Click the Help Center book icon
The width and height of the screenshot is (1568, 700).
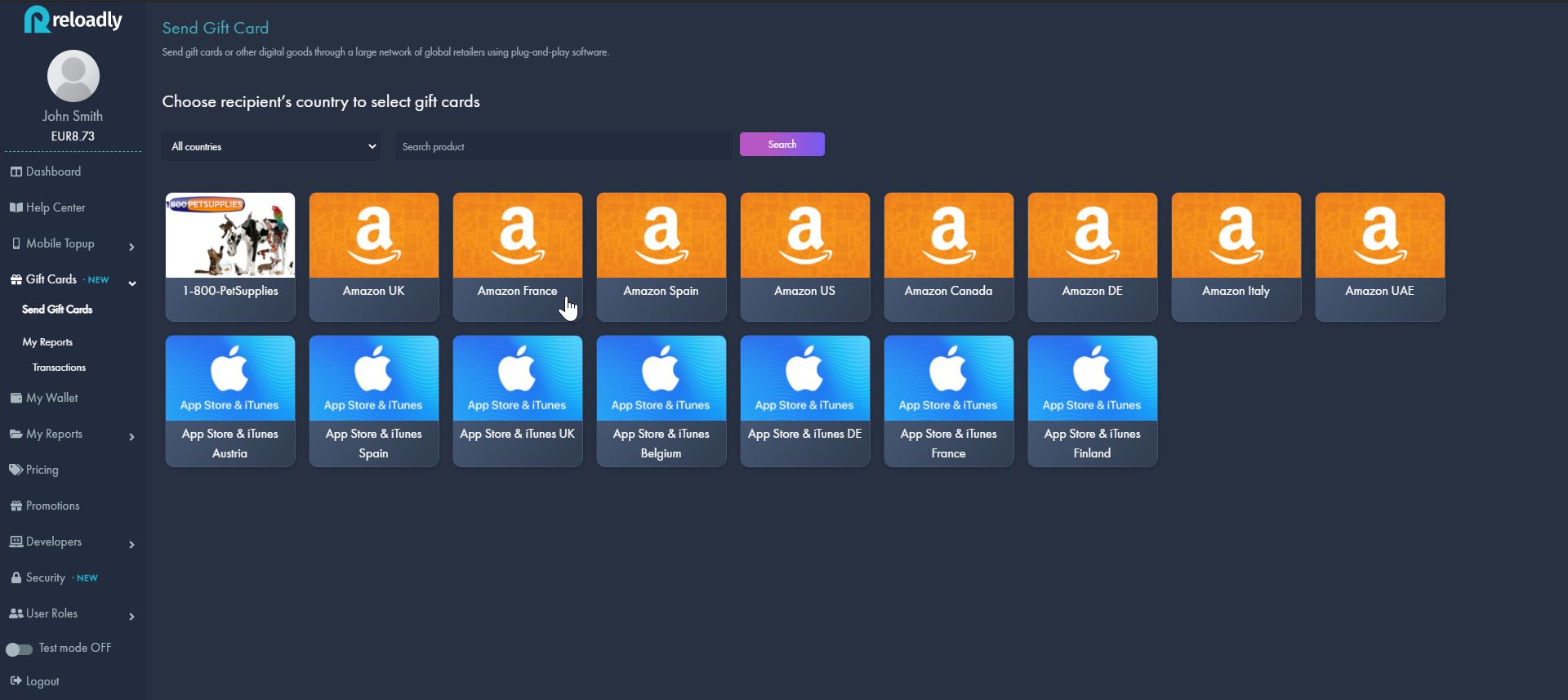coord(16,207)
